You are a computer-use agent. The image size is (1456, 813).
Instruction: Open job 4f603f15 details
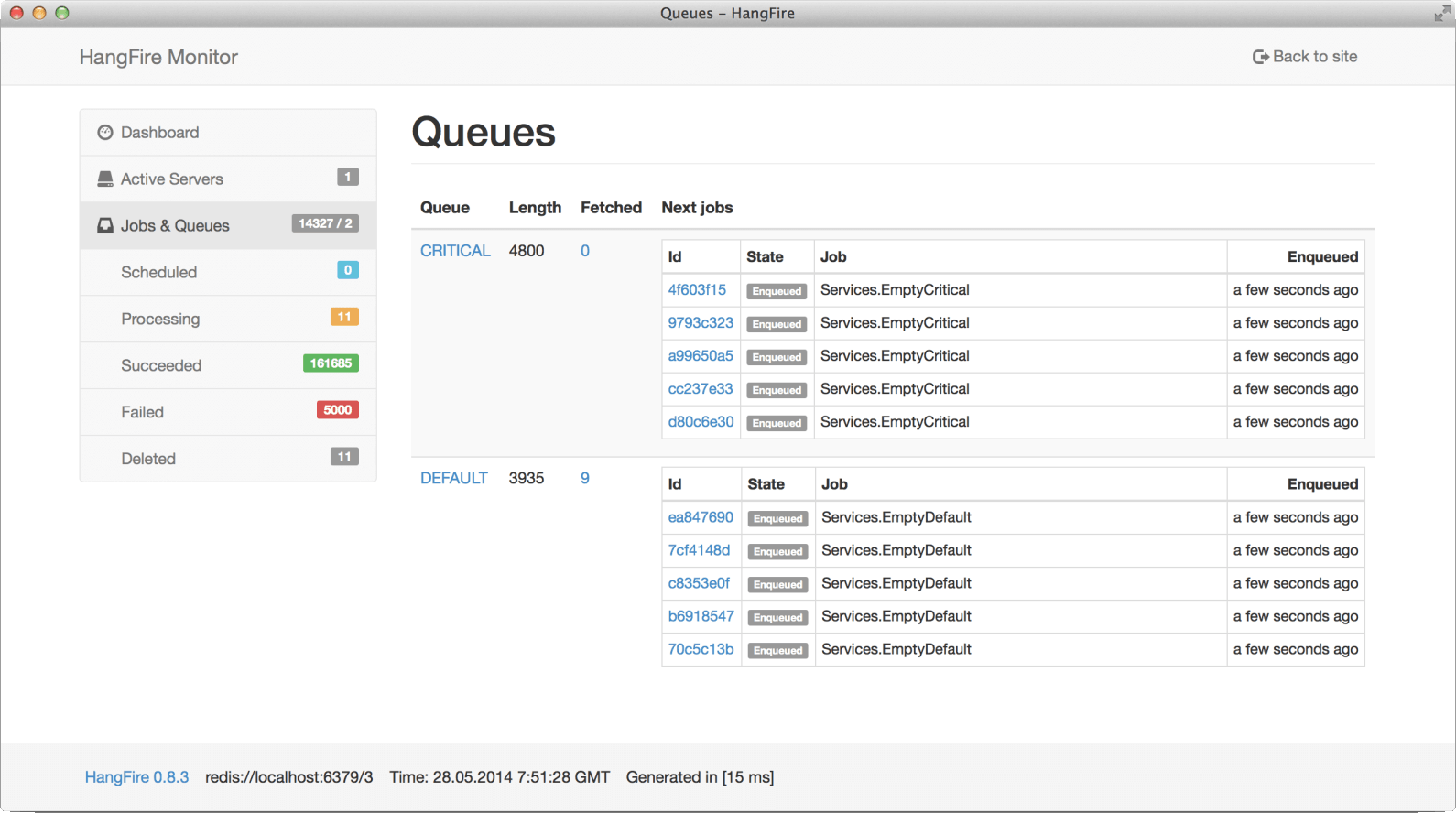point(697,290)
